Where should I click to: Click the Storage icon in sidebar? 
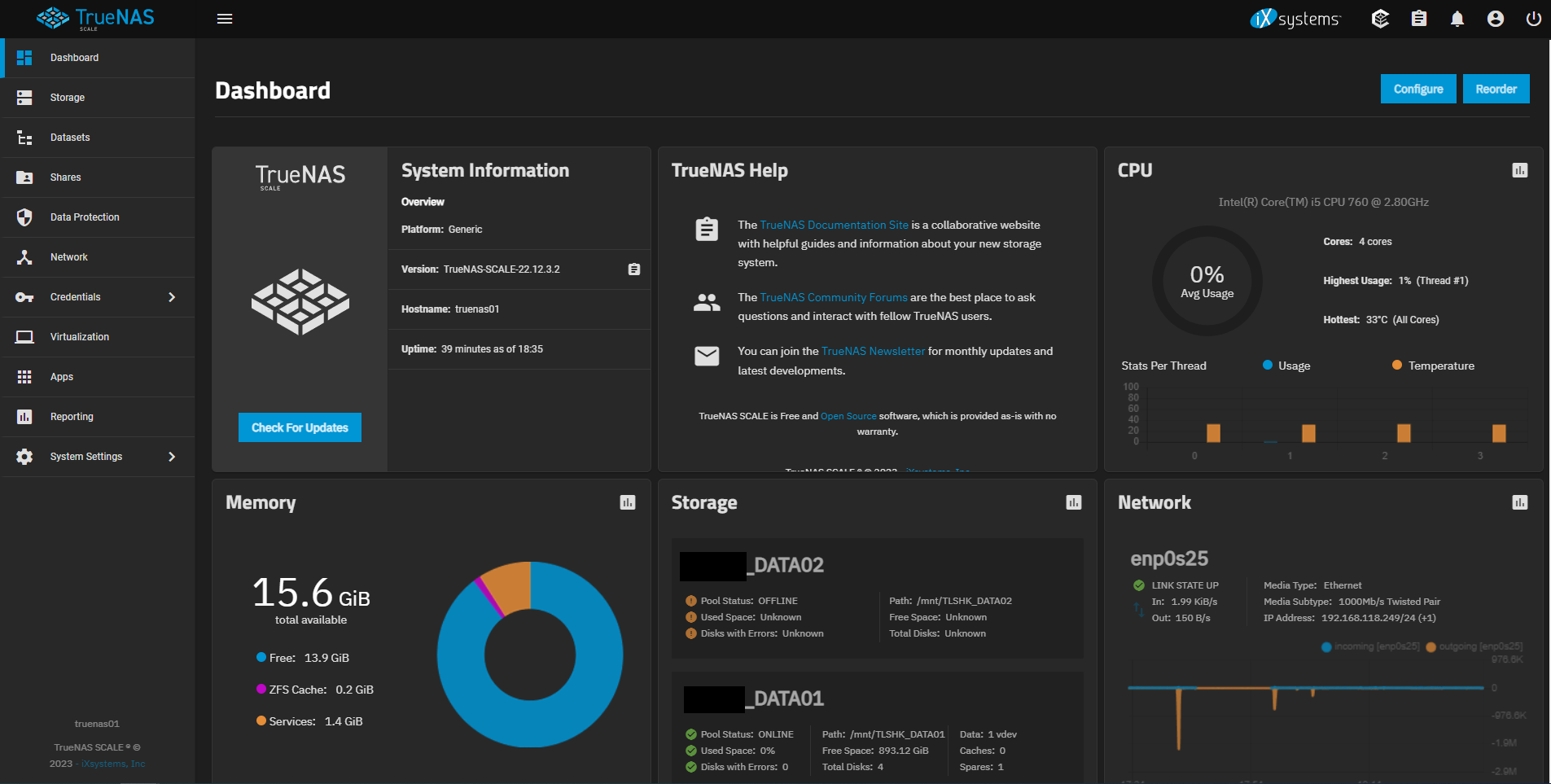tap(24, 98)
